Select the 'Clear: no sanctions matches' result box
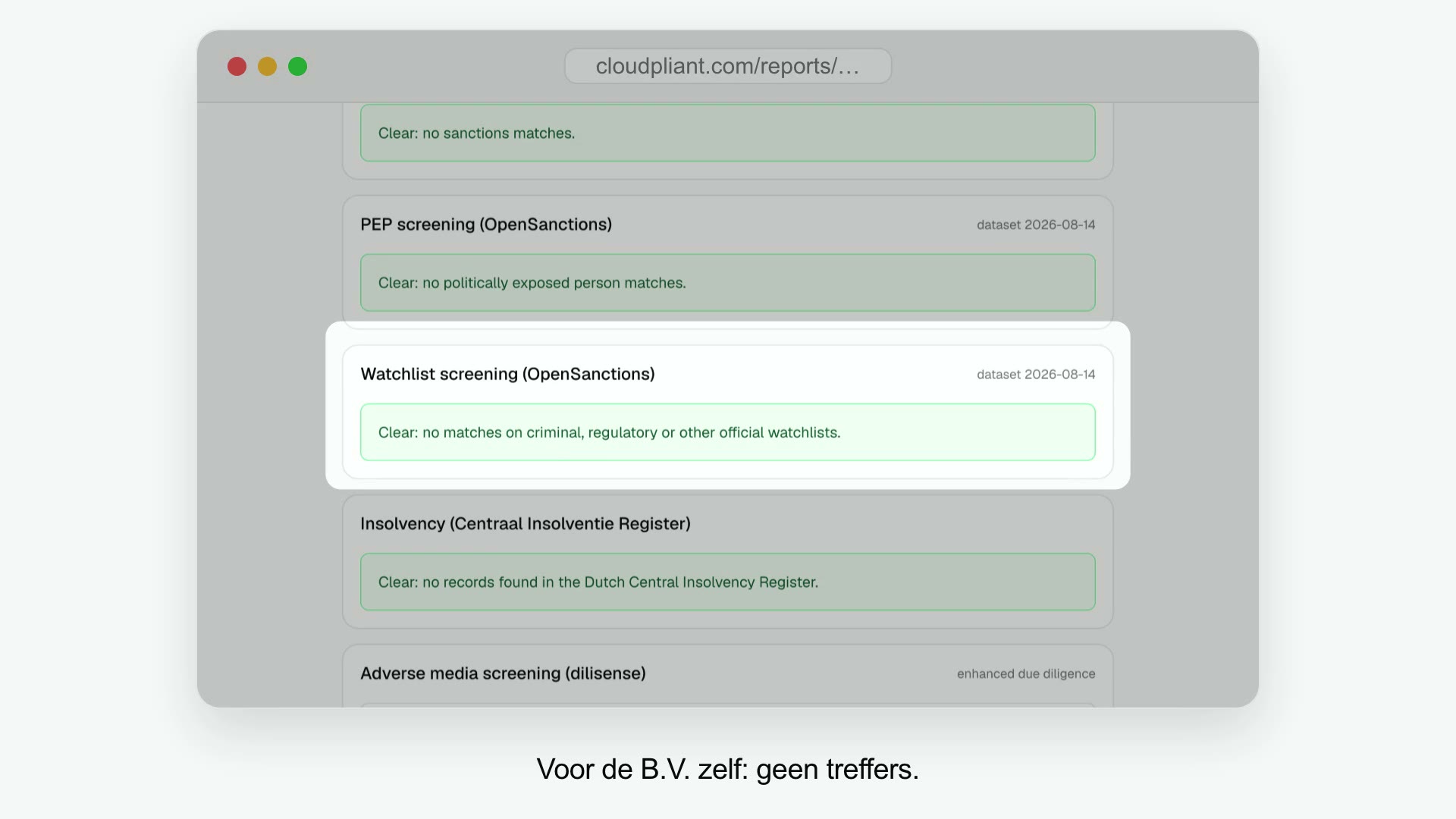 point(728,133)
